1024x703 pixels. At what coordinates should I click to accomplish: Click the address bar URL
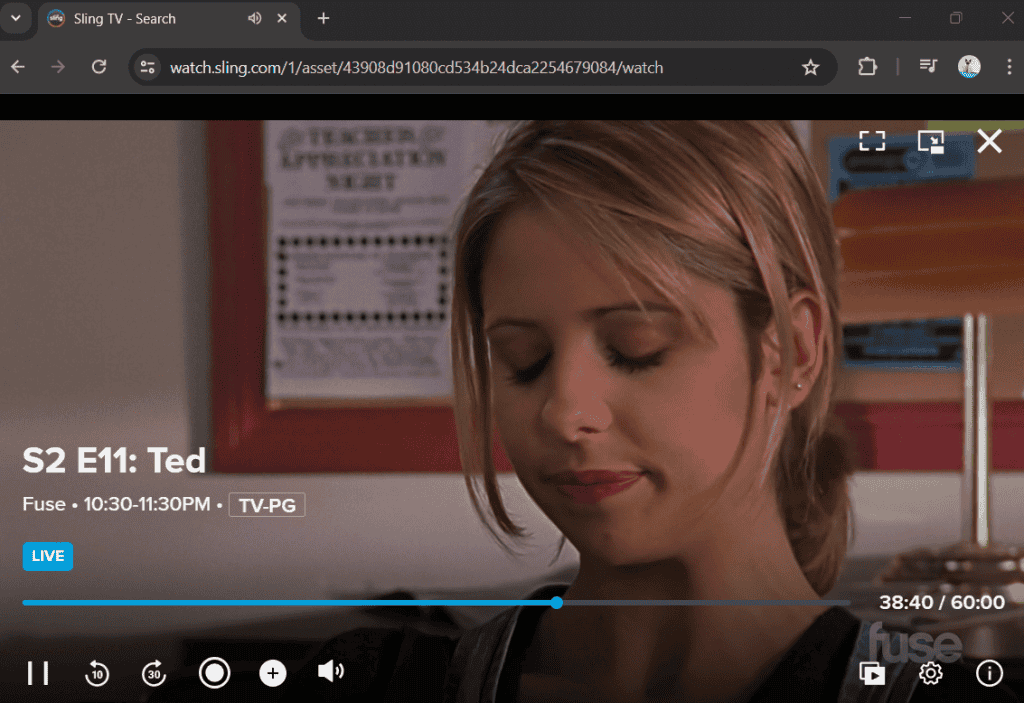416,67
